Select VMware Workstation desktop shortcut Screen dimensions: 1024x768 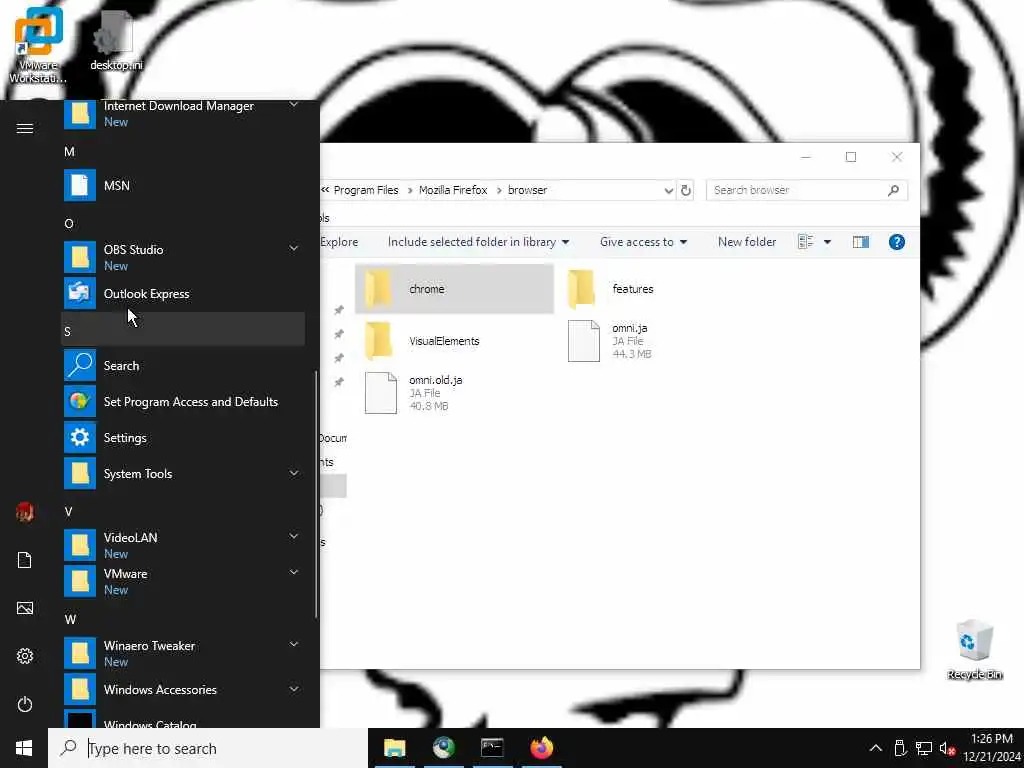tap(38, 44)
